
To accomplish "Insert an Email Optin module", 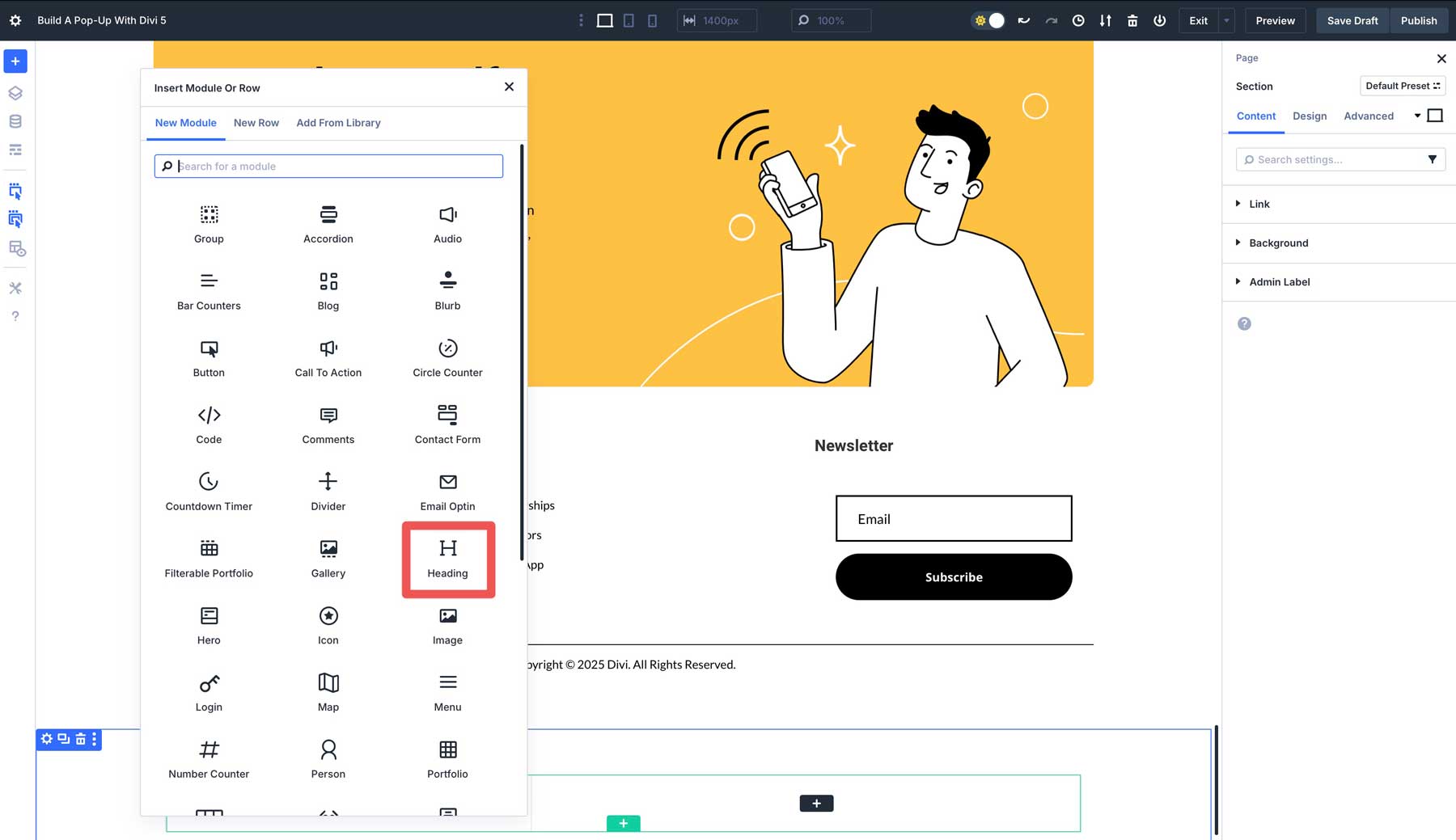I will [447, 492].
